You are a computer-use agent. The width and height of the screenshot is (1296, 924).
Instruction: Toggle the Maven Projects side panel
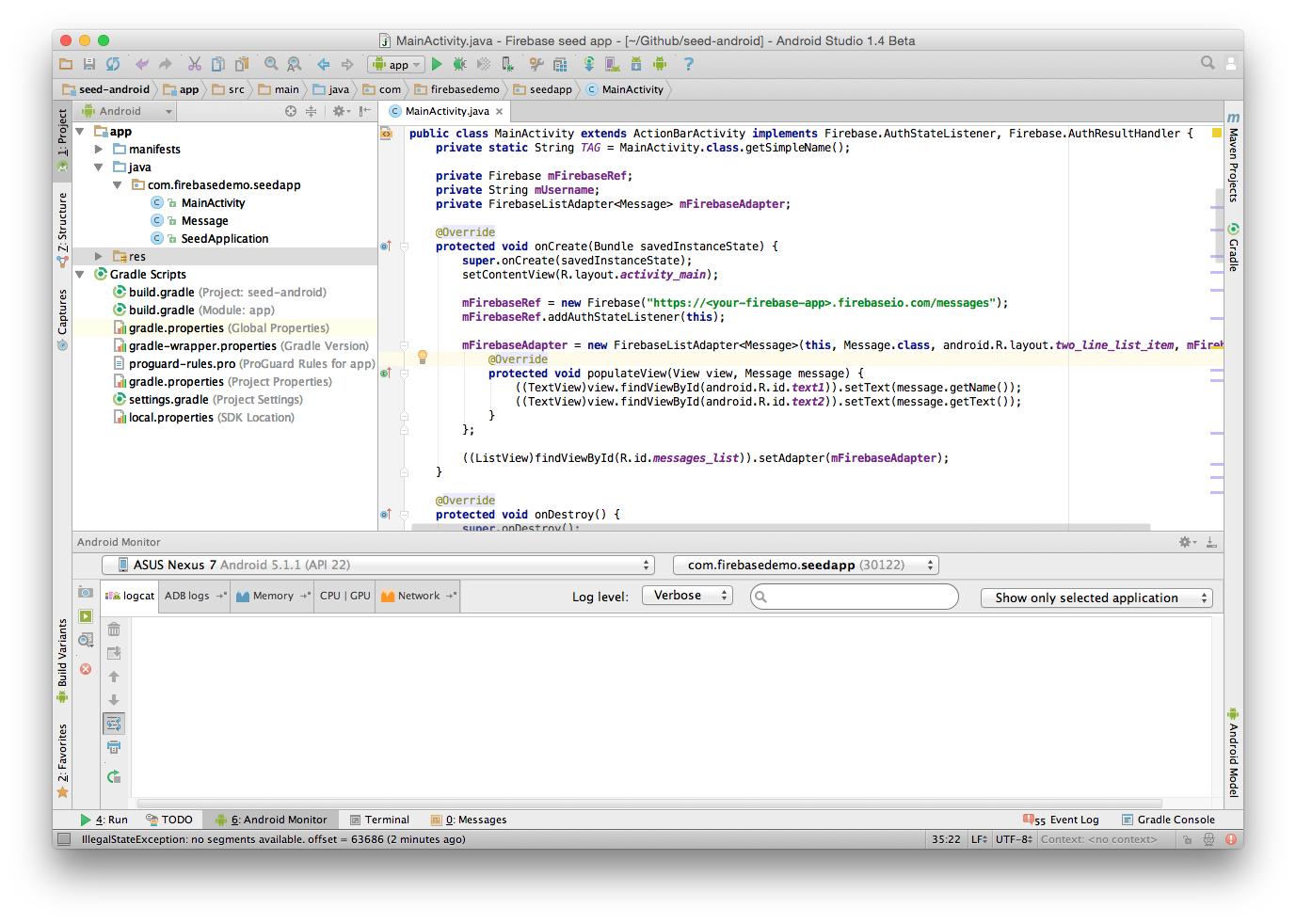[1233, 158]
